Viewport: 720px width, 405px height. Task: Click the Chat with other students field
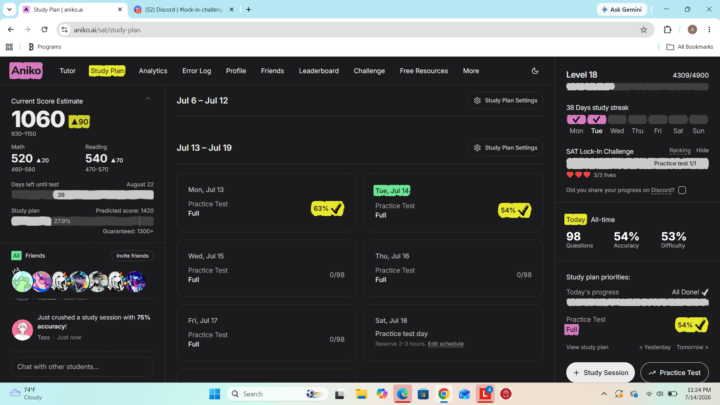pos(82,366)
